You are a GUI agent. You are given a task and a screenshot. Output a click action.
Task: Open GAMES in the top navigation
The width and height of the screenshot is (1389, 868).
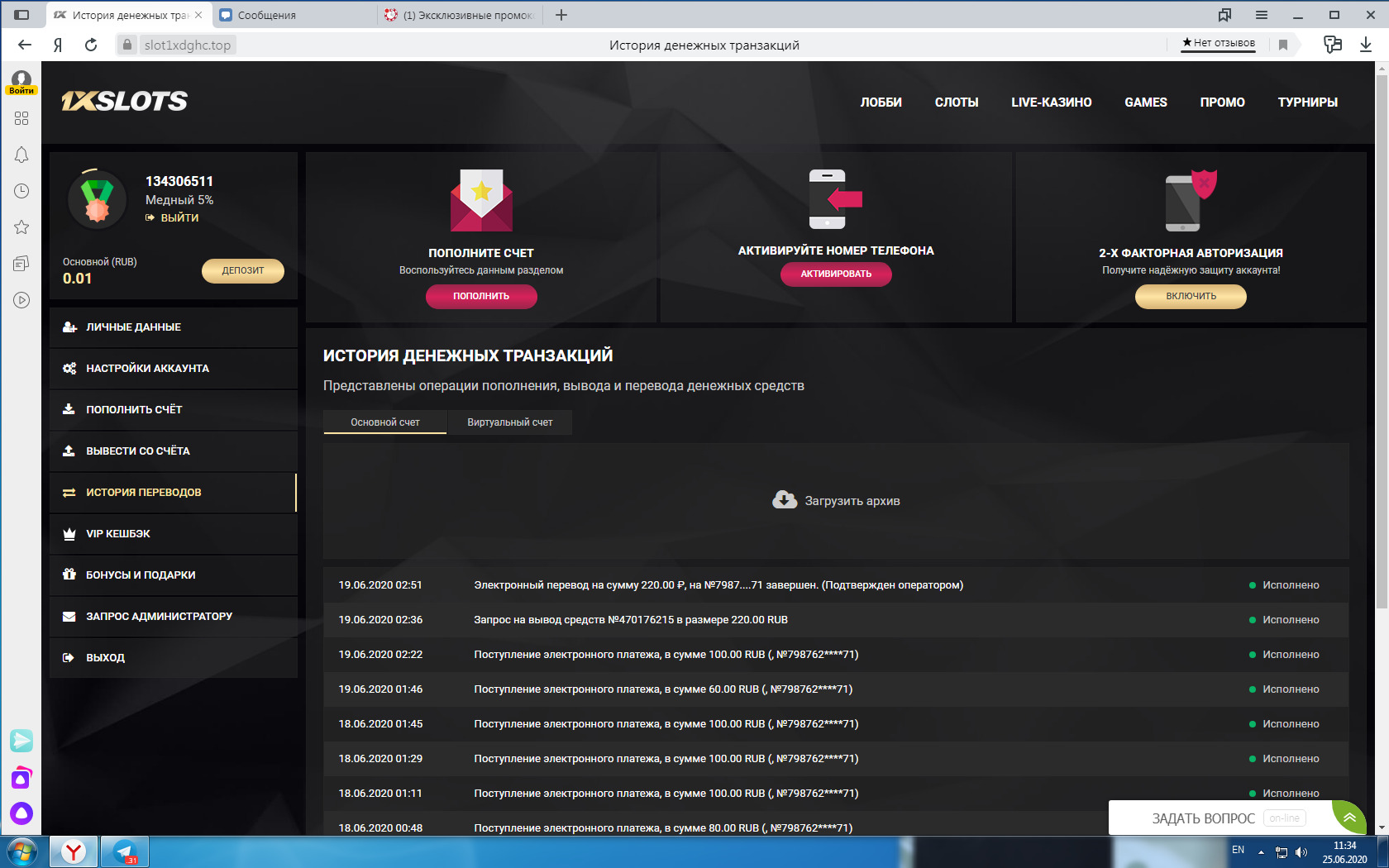(x=1146, y=103)
